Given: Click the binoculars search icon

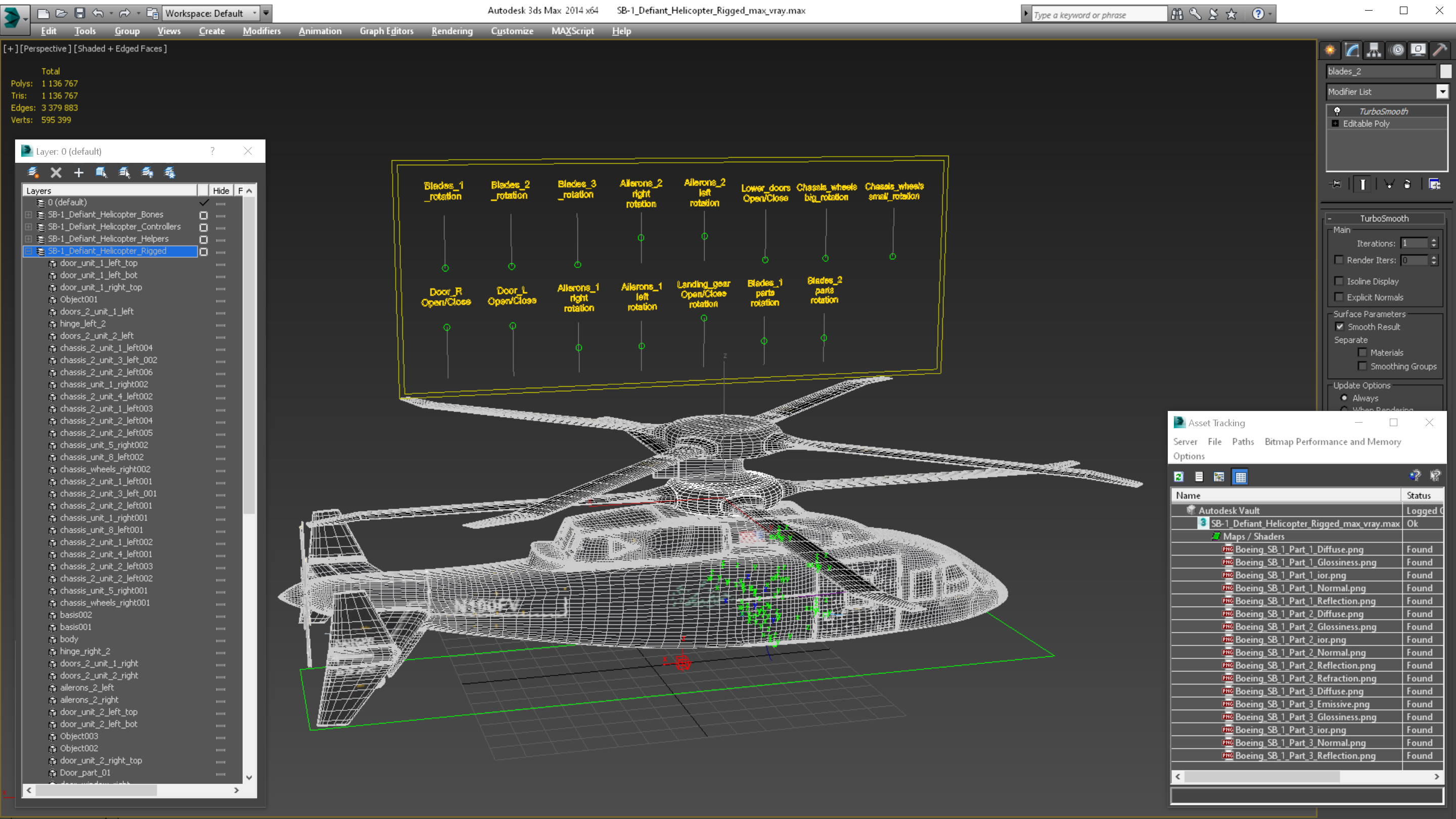Looking at the screenshot, I should click(1177, 14).
